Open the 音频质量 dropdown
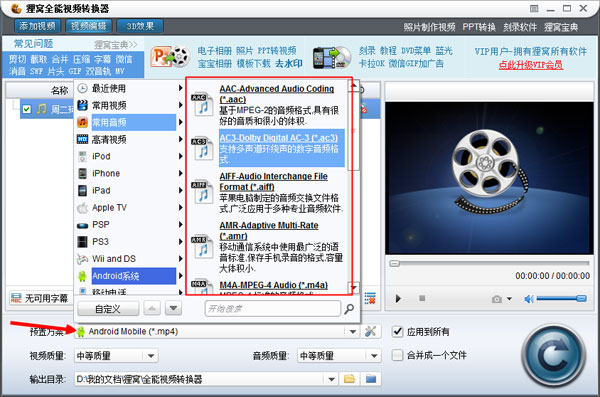The height and width of the screenshot is (397, 600). pyautogui.click(x=374, y=356)
